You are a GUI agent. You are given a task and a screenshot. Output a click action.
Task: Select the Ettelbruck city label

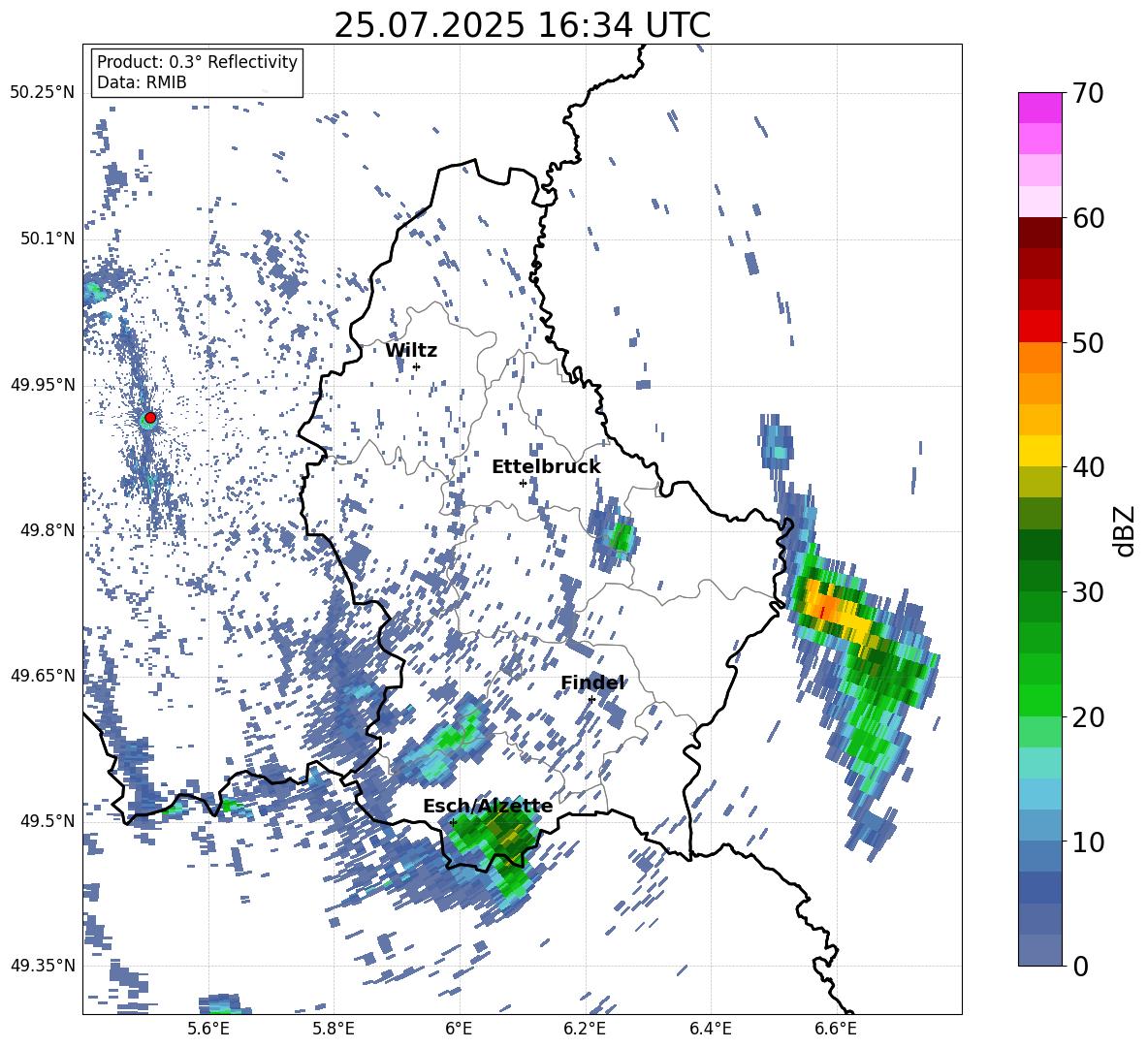point(546,467)
